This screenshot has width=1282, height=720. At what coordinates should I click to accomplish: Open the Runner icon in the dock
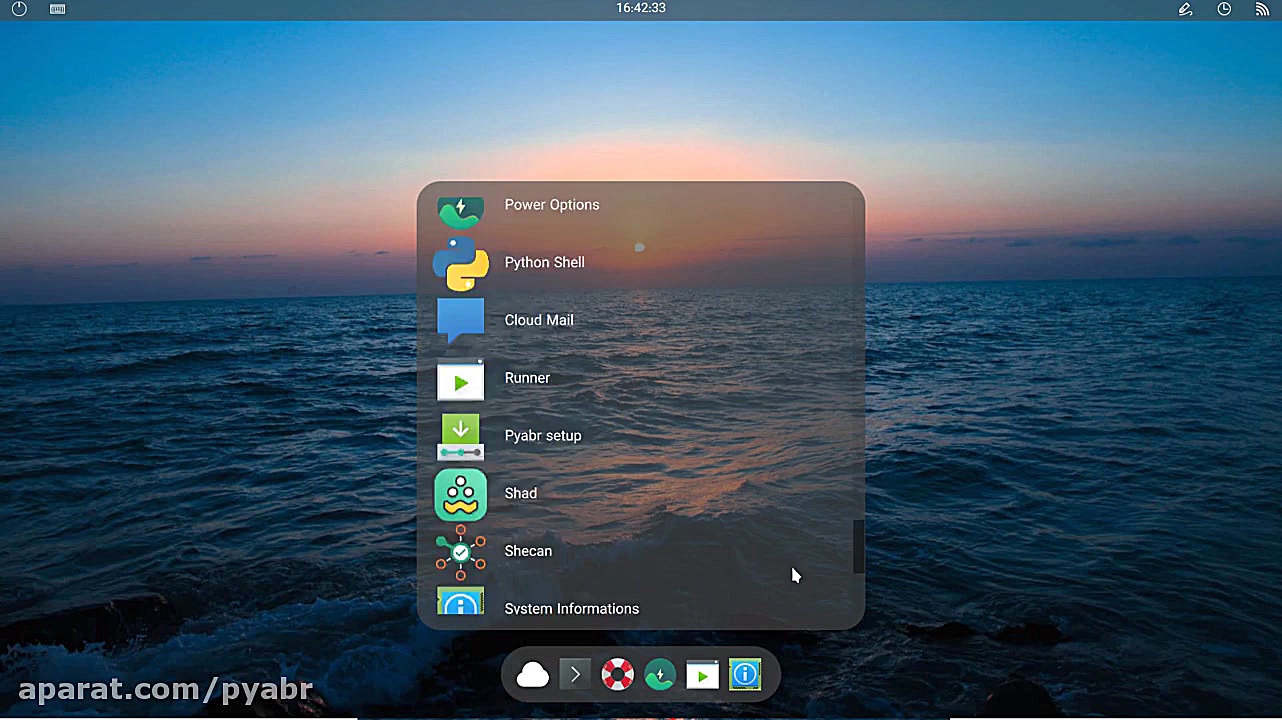702,675
